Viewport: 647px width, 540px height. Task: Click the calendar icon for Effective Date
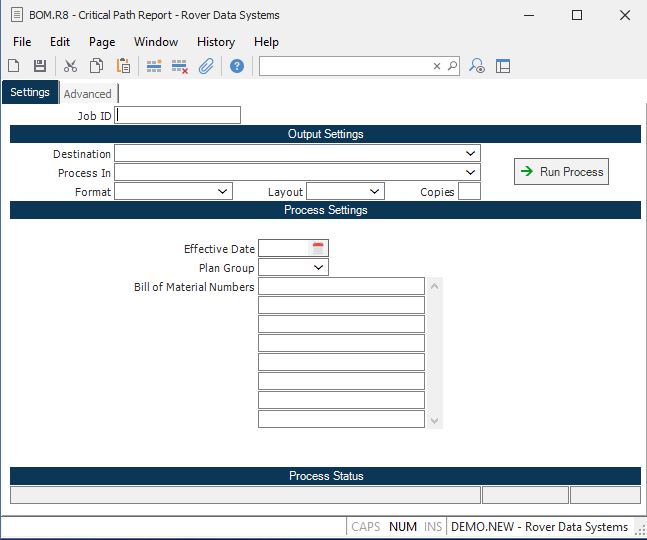(x=318, y=248)
